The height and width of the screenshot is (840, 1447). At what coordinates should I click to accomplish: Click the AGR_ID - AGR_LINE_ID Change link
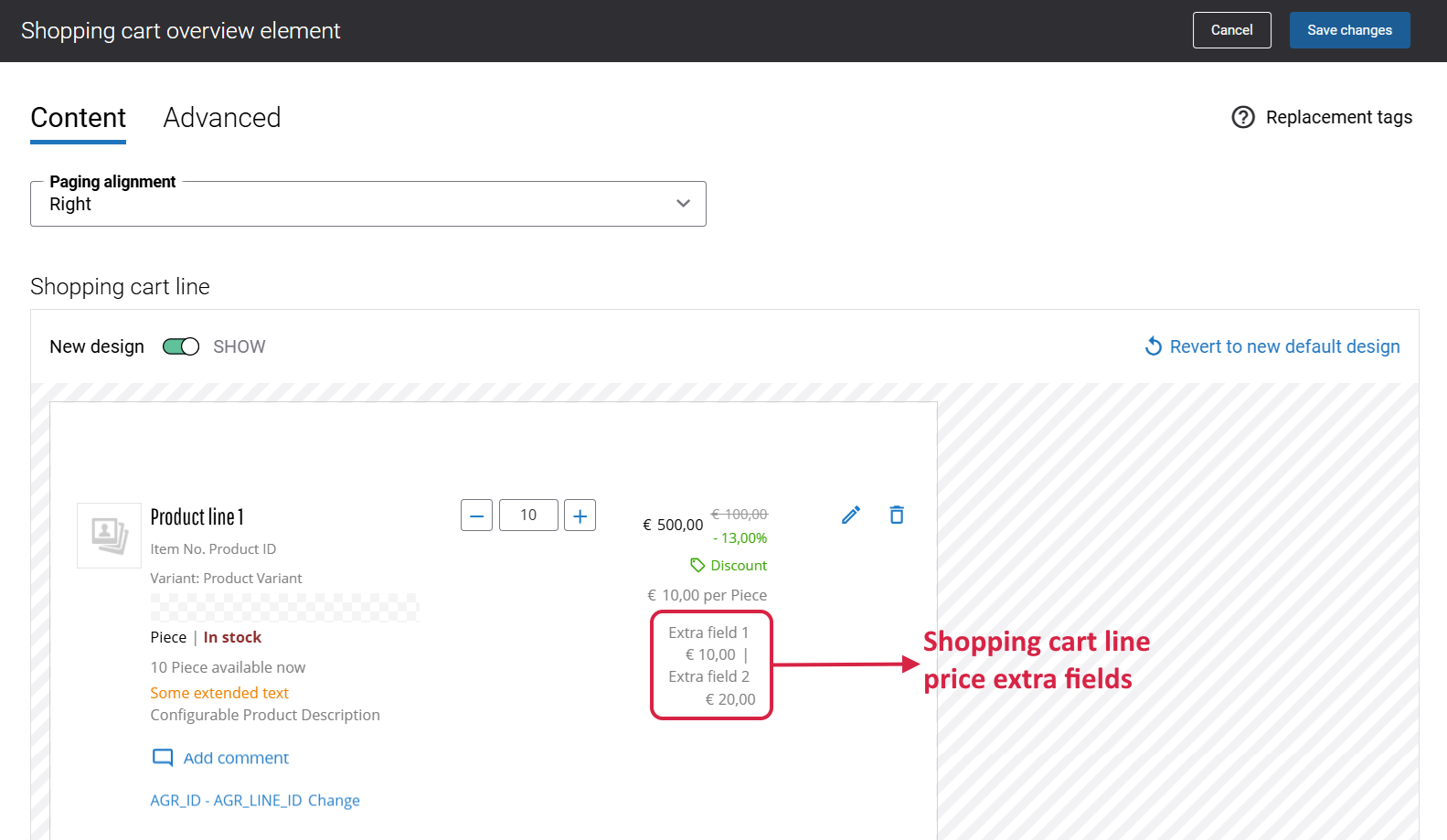(255, 801)
